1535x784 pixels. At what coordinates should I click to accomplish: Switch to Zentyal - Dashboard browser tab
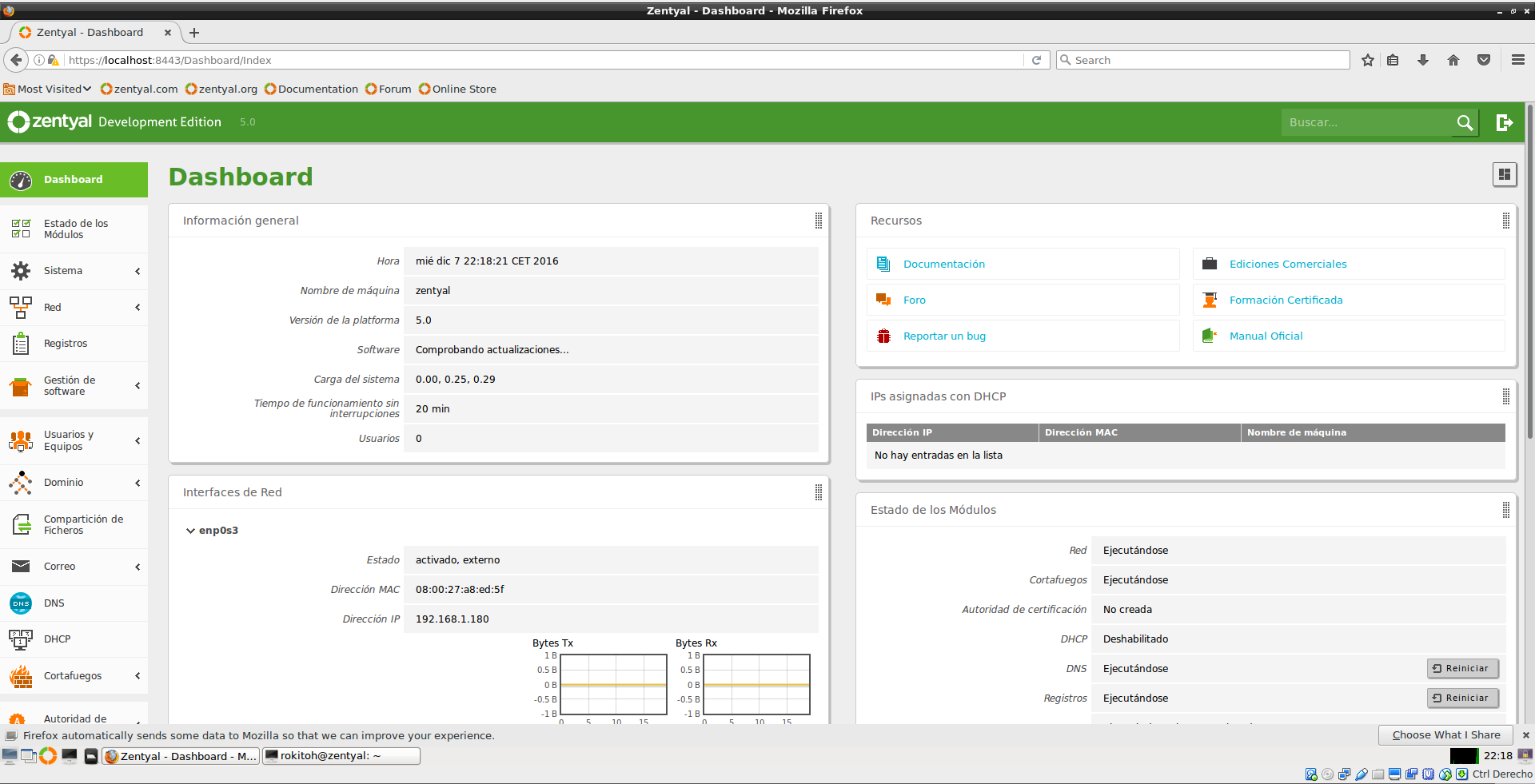(x=90, y=33)
